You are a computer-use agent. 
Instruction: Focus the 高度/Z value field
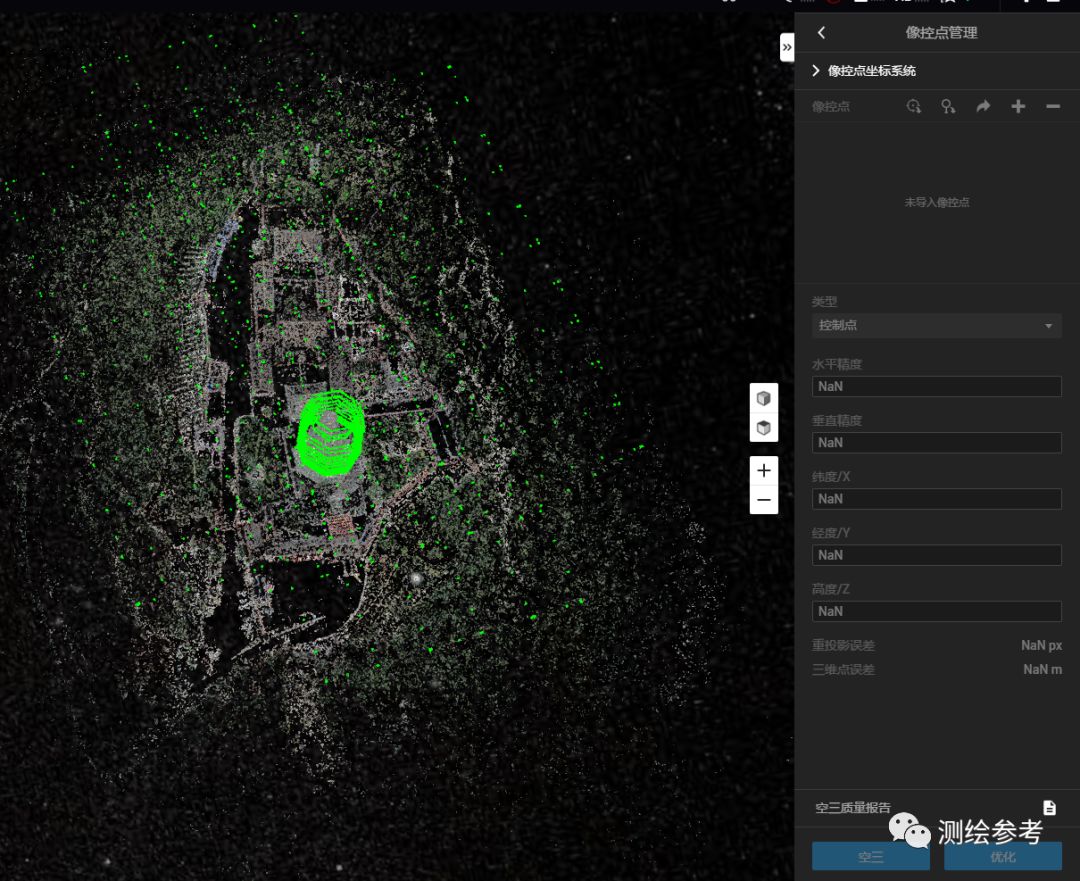[936, 611]
